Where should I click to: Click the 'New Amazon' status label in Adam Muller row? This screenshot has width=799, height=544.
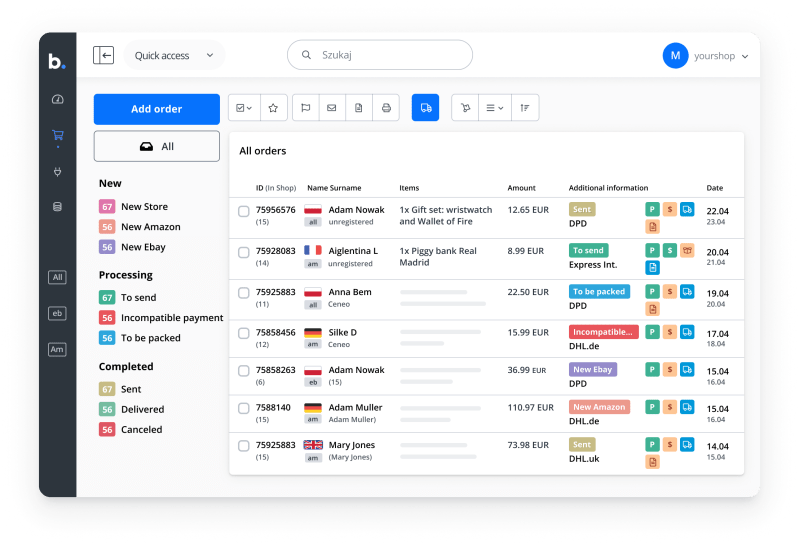[x=599, y=406]
